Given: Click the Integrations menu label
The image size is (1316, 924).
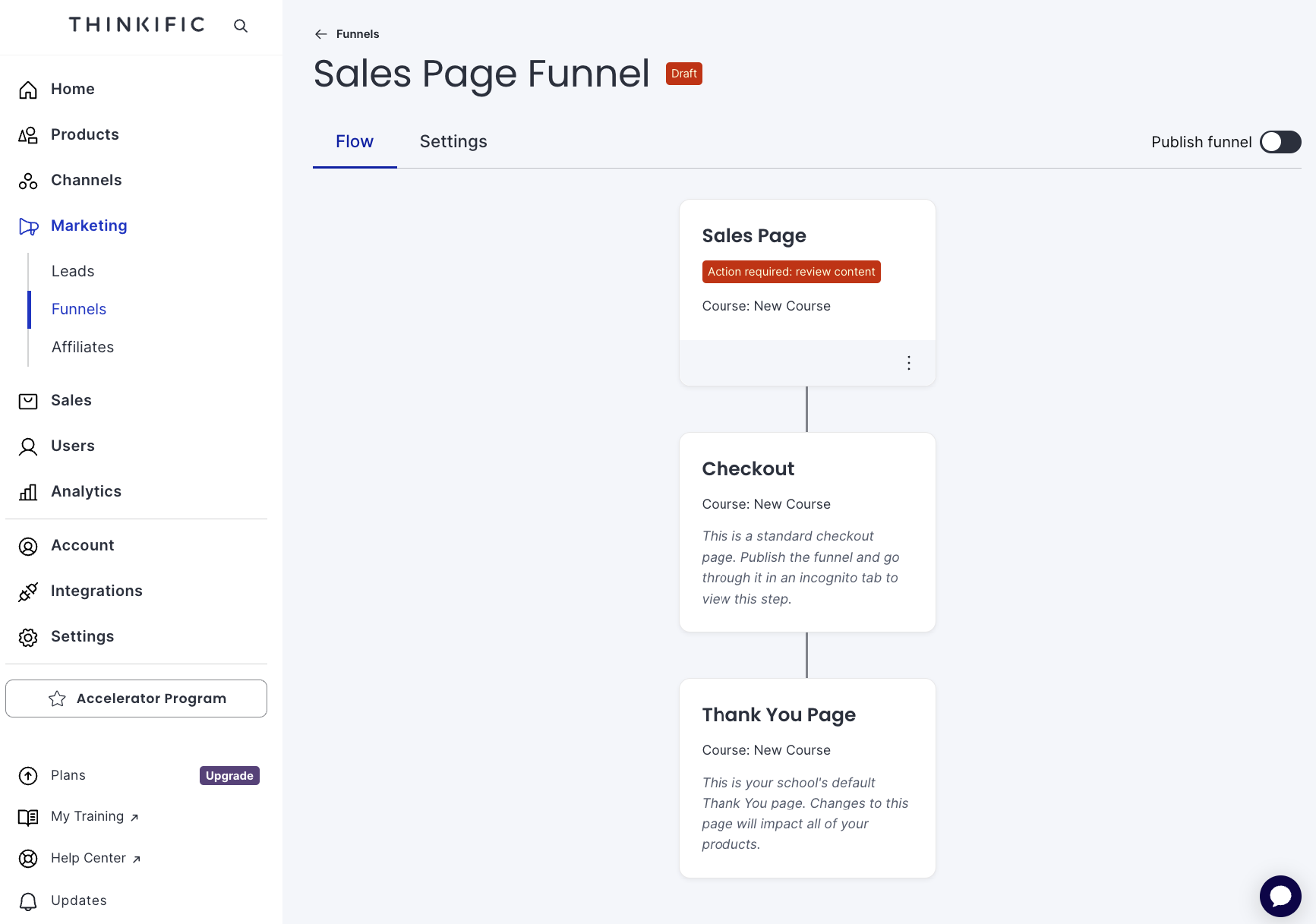Looking at the screenshot, I should [x=96, y=591].
